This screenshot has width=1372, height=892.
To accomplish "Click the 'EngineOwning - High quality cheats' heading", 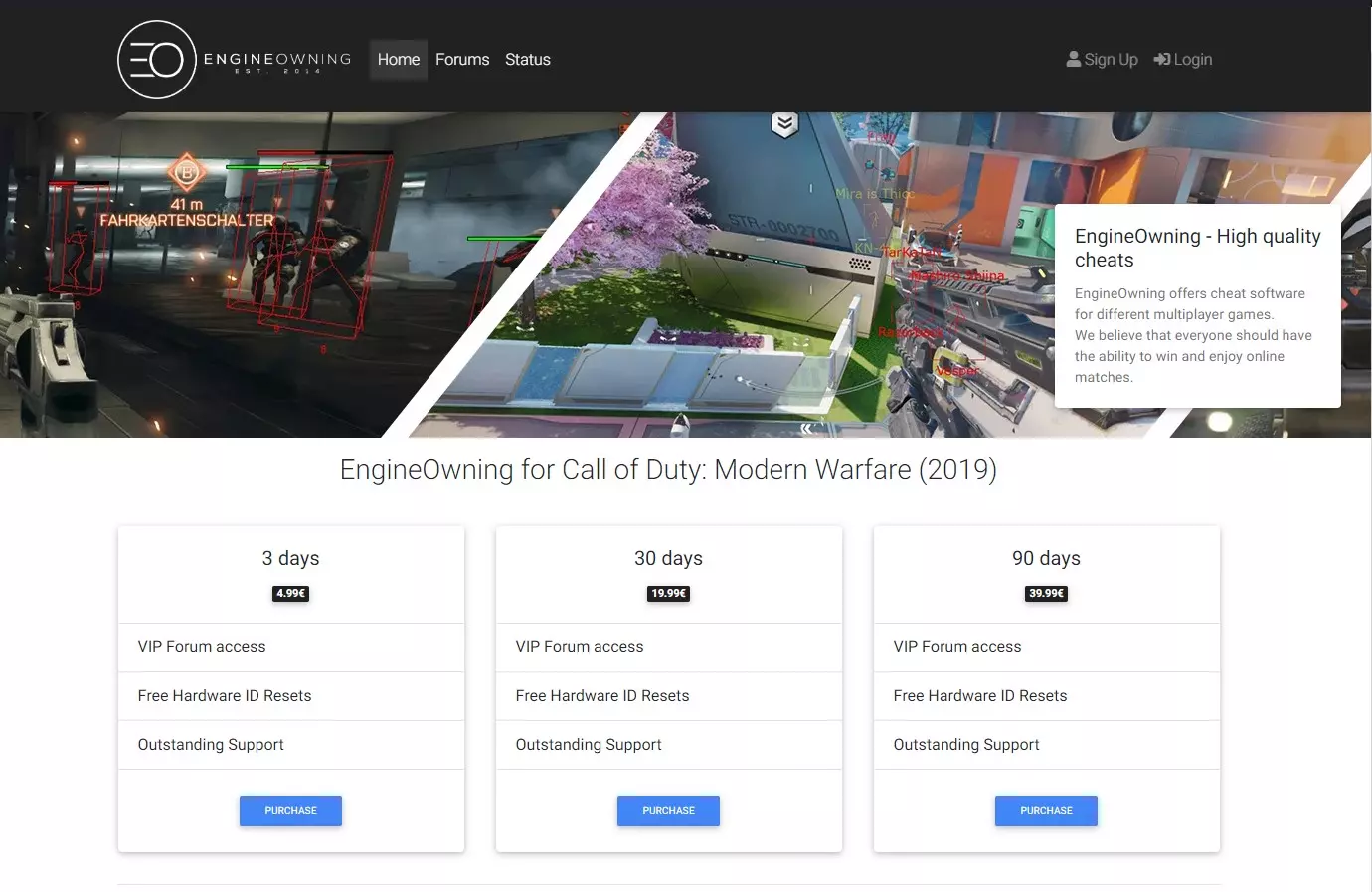I will coord(1198,248).
